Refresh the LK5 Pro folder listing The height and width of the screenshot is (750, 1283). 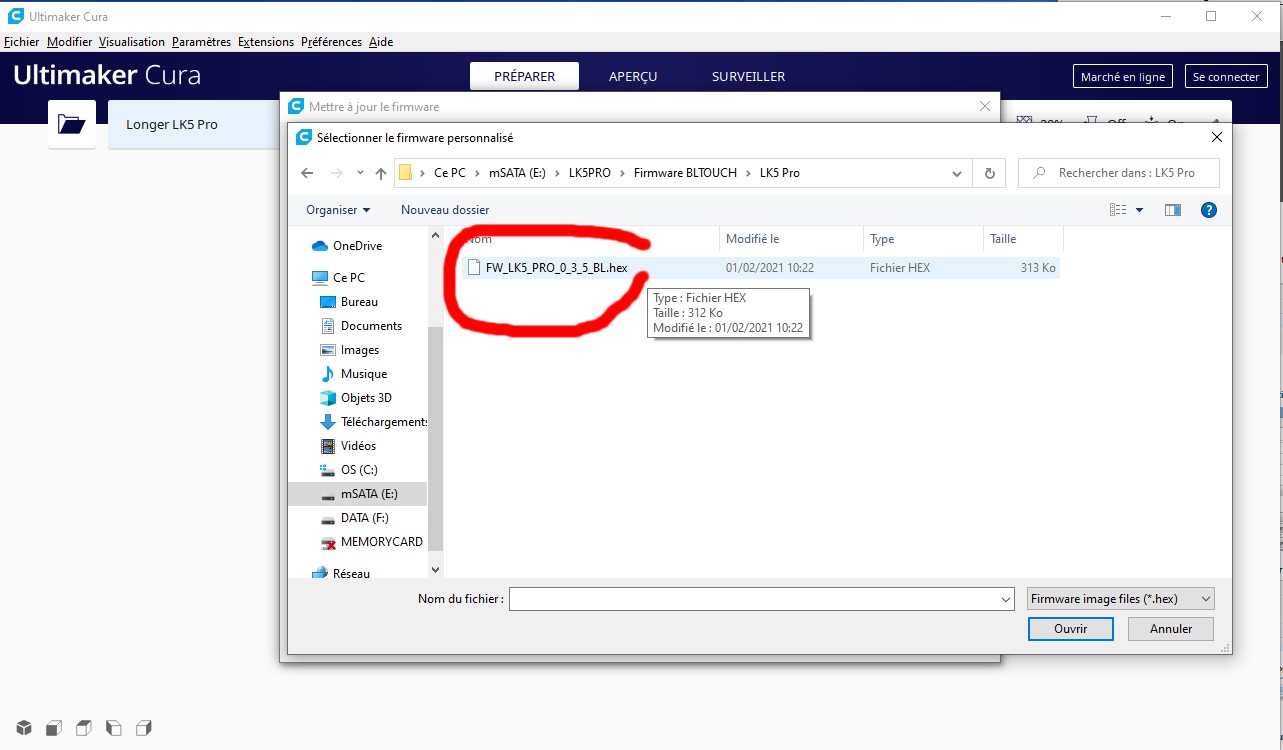tap(989, 173)
